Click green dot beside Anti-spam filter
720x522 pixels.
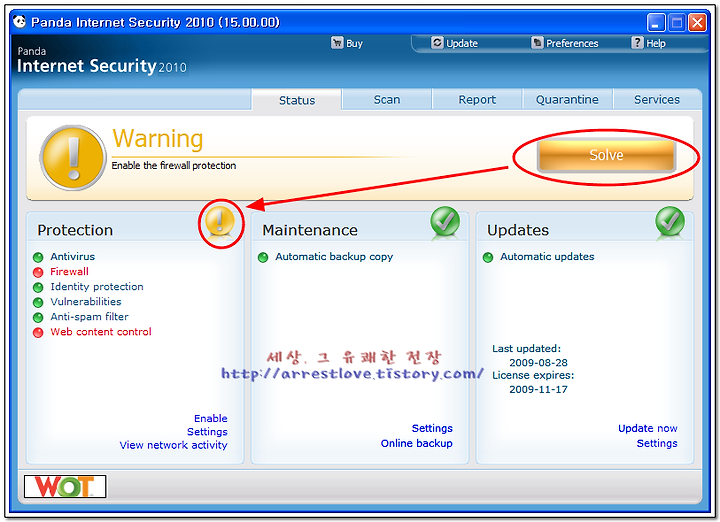(x=38, y=318)
